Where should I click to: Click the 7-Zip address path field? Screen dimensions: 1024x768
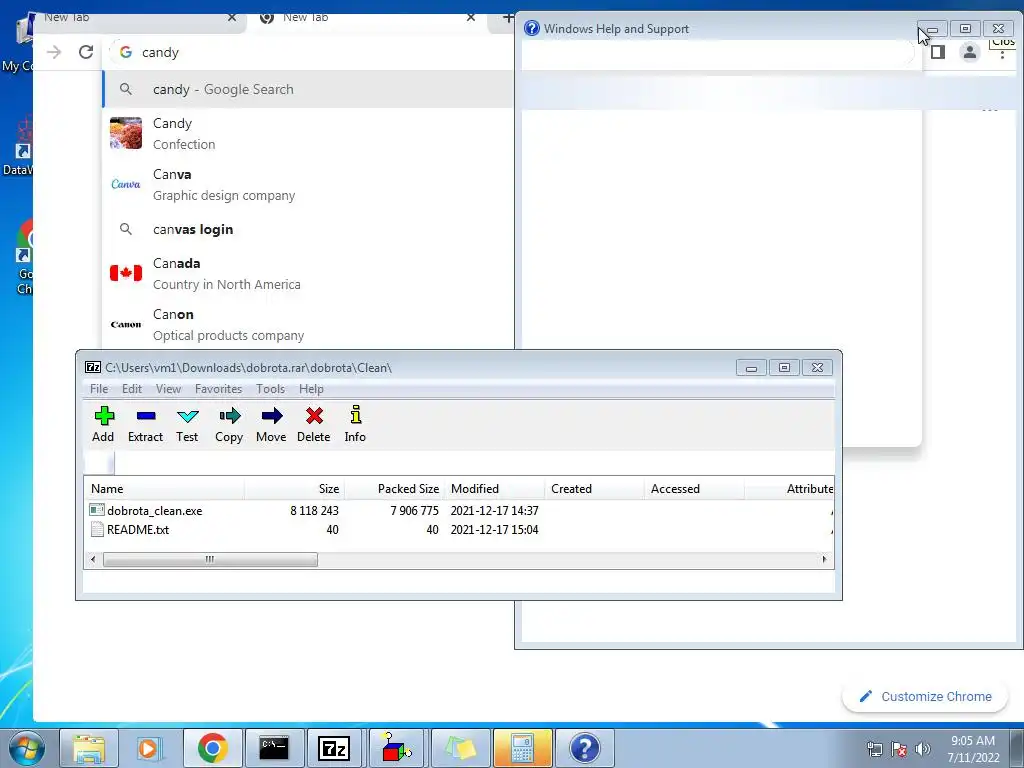coord(475,463)
